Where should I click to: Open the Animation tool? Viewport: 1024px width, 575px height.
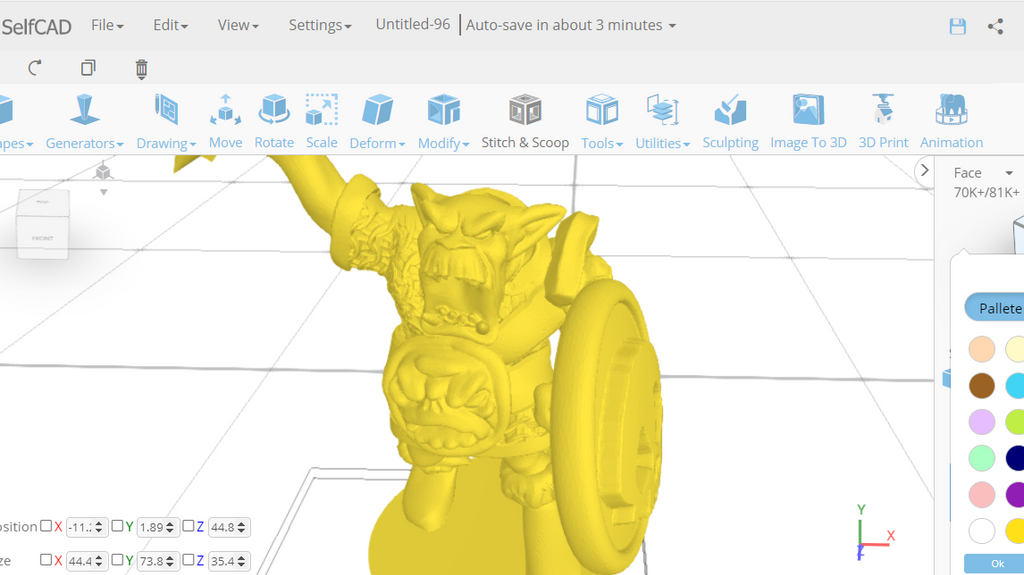[951, 122]
